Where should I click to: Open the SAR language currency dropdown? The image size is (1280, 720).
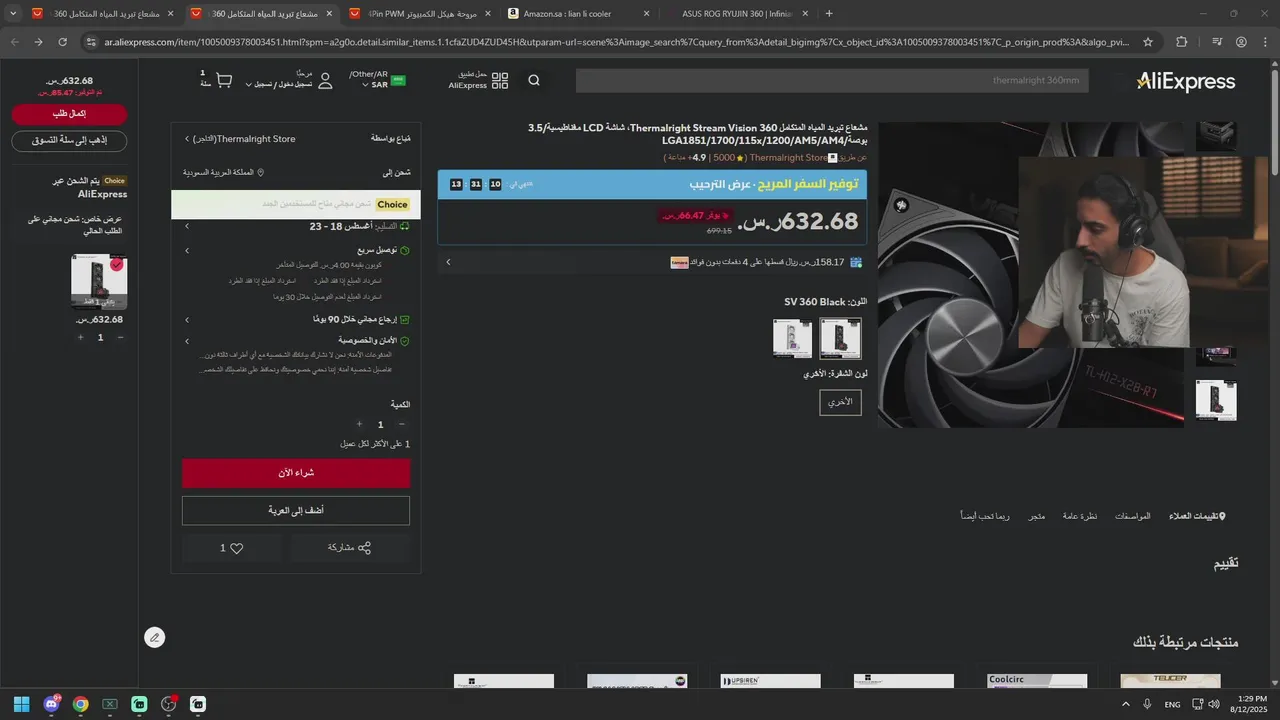click(x=378, y=80)
